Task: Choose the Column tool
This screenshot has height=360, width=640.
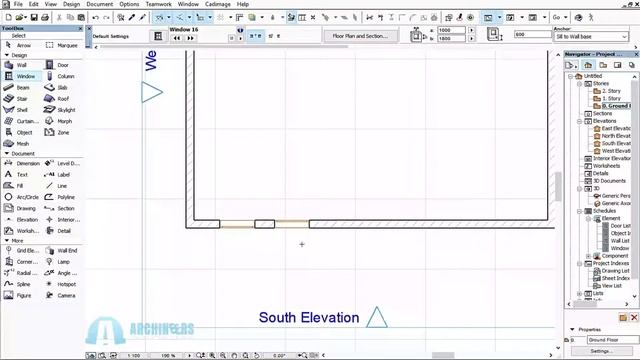Action: pyautogui.click(x=60, y=76)
